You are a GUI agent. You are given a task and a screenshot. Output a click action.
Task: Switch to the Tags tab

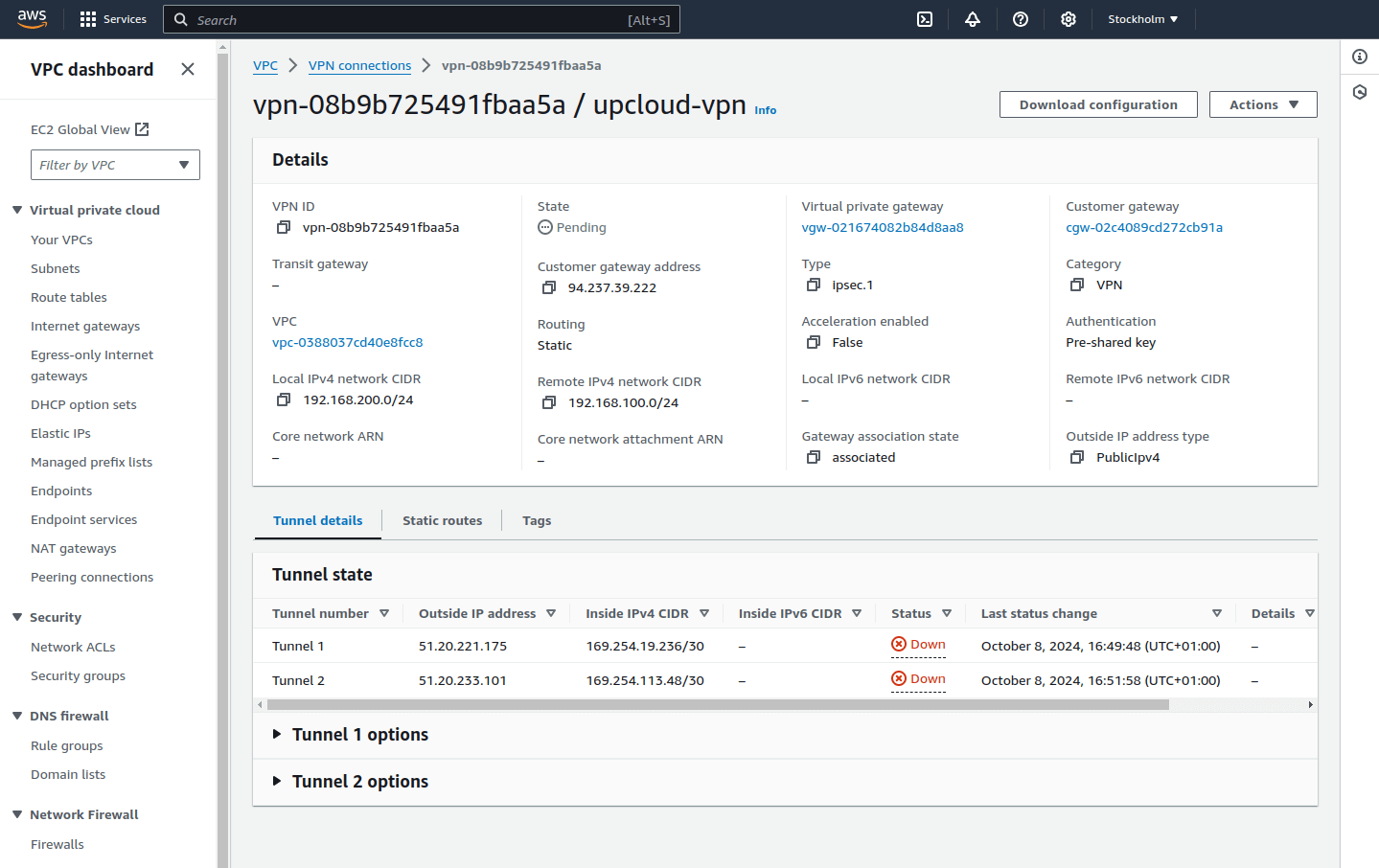coord(537,520)
